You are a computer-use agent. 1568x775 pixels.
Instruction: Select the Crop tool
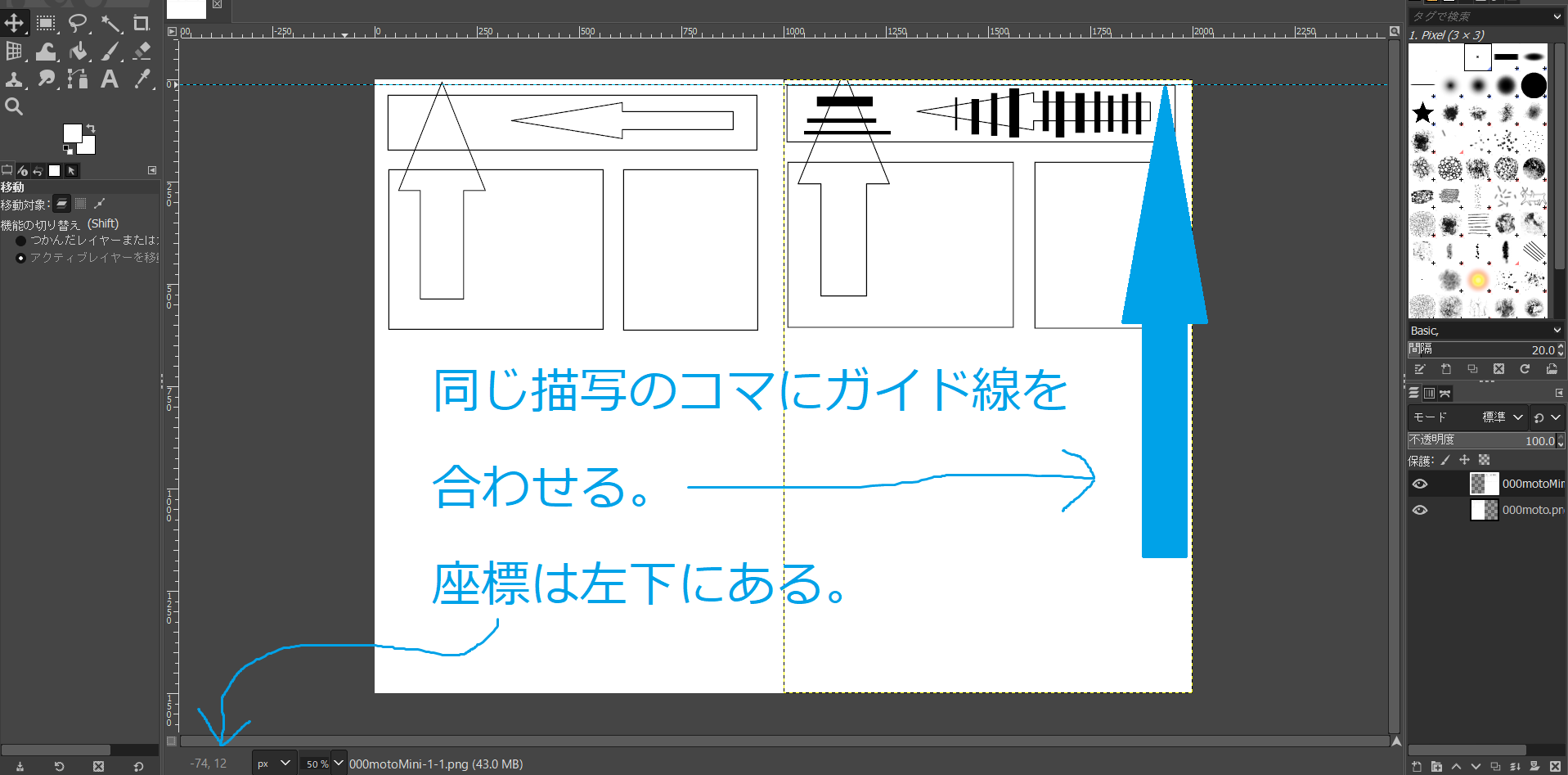[x=142, y=24]
